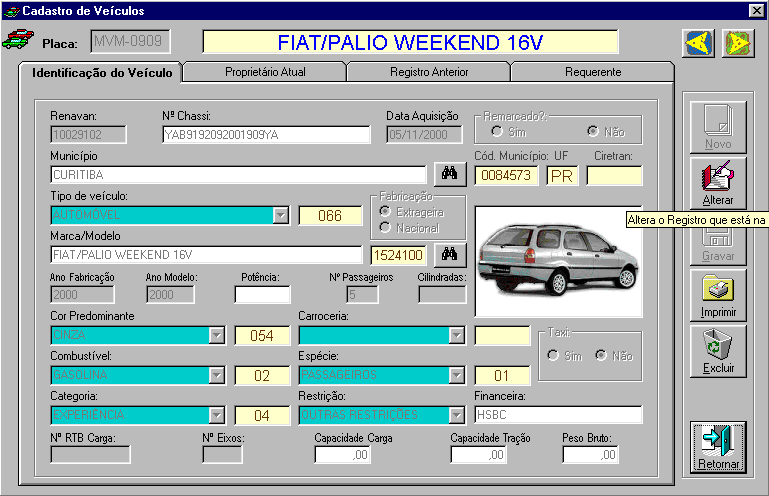The width and height of the screenshot is (769, 496).
Task: Click the Cód. Município code field
Action: [x=506, y=176]
